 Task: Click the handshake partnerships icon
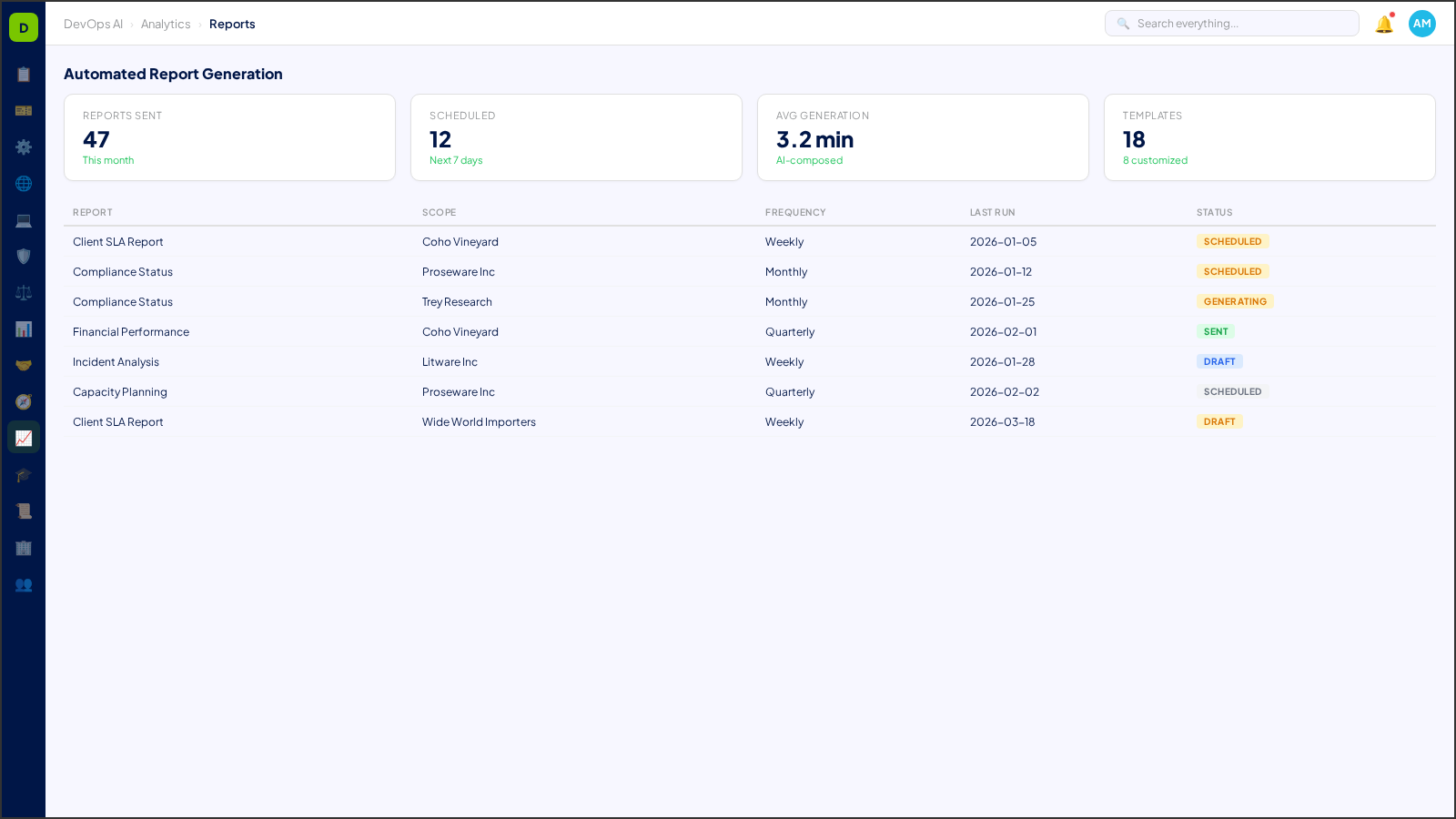coord(24,365)
